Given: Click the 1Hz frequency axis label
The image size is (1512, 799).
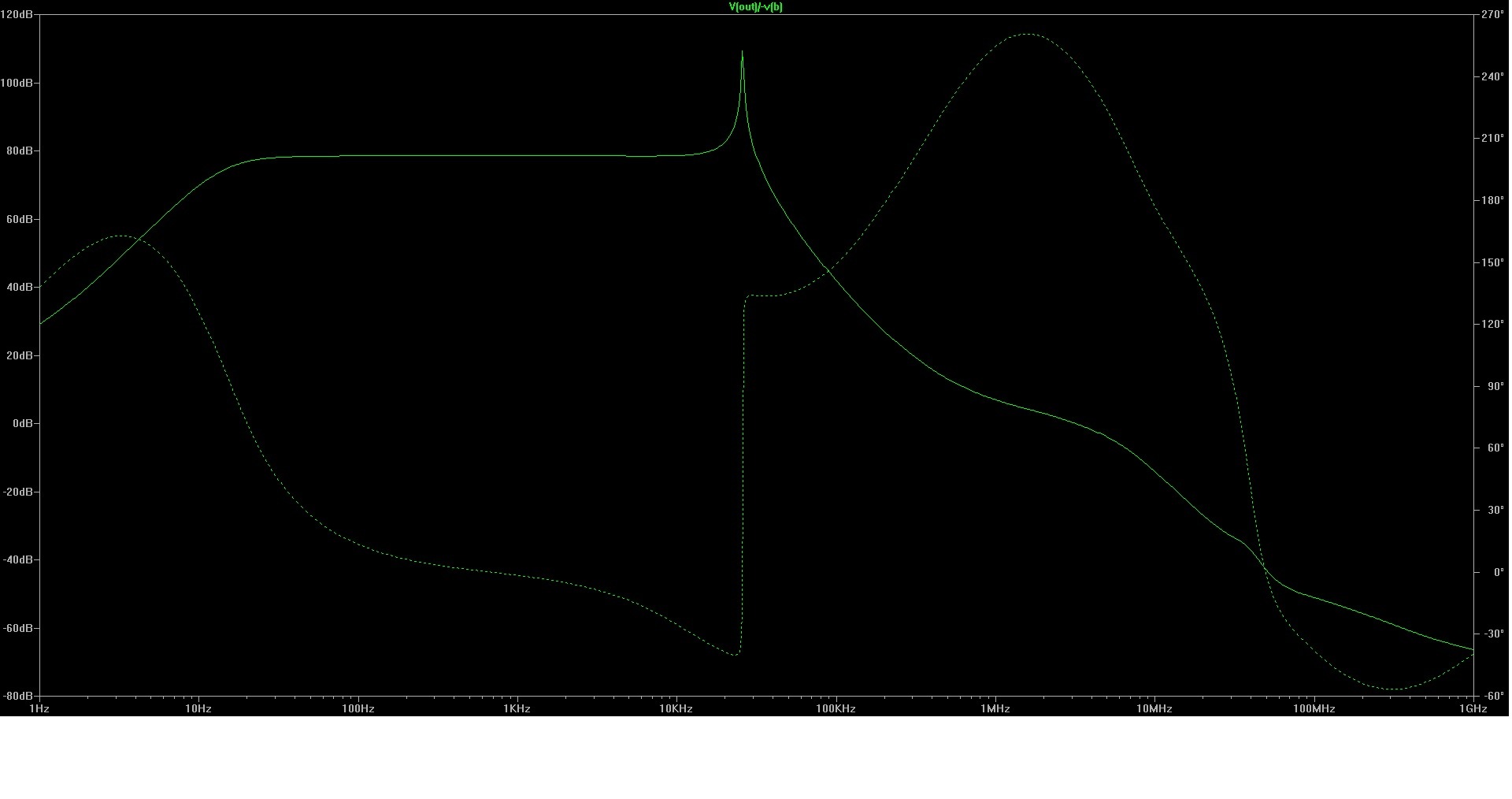Looking at the screenshot, I should click(x=39, y=709).
